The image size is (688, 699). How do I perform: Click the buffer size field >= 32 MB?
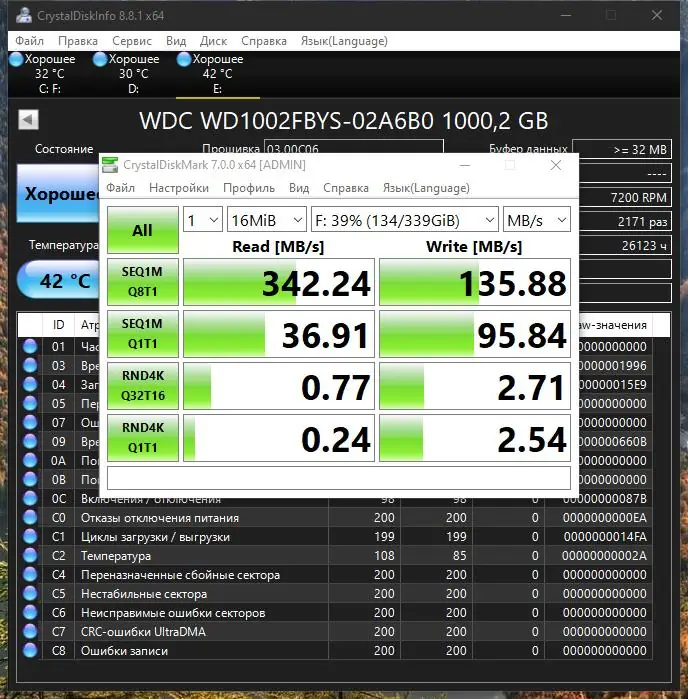point(622,149)
